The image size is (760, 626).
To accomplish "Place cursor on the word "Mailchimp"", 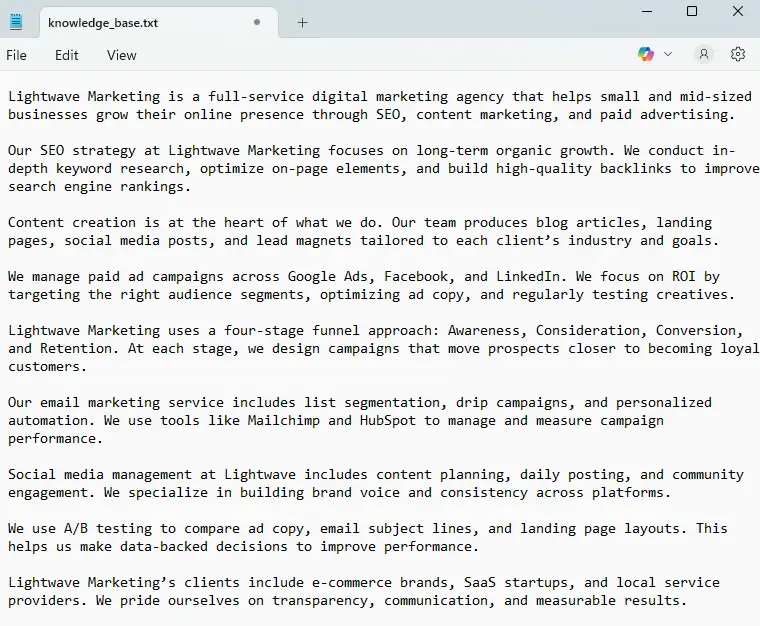I will tap(284, 420).
